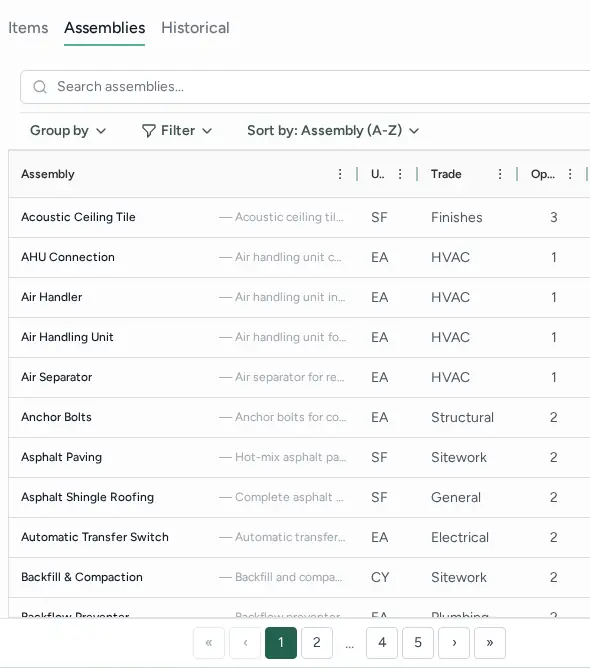Click the Finishes trade cell
The width and height of the screenshot is (590, 668).
tap(457, 217)
